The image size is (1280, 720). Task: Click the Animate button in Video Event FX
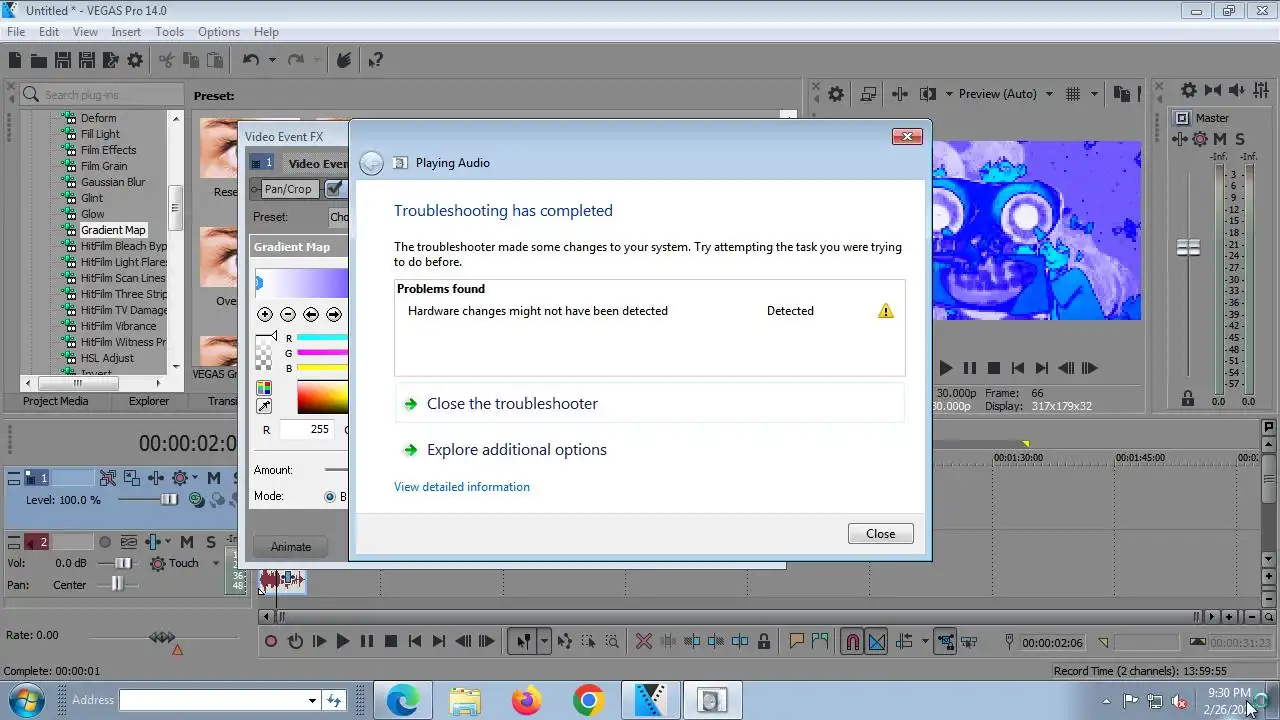[291, 547]
